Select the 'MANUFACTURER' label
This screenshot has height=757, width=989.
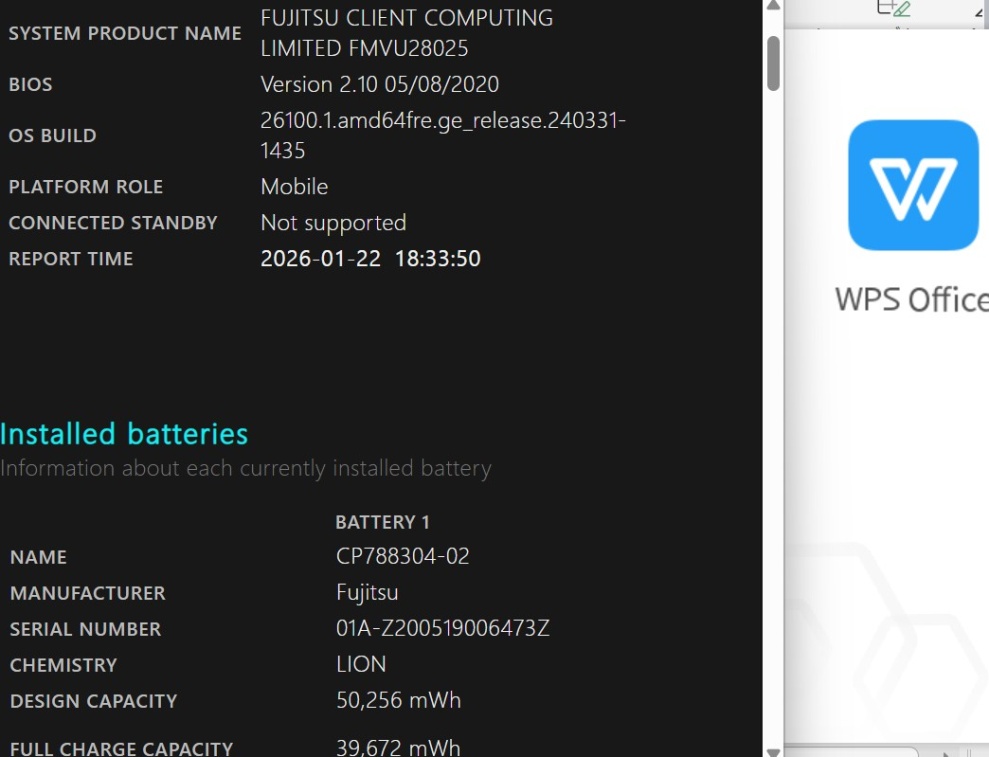tap(88, 594)
